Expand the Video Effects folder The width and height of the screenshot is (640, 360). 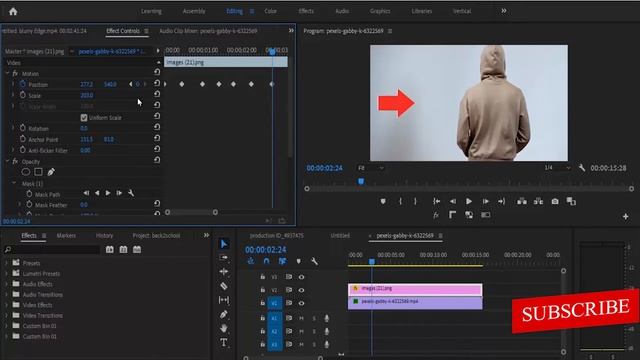point(6,305)
